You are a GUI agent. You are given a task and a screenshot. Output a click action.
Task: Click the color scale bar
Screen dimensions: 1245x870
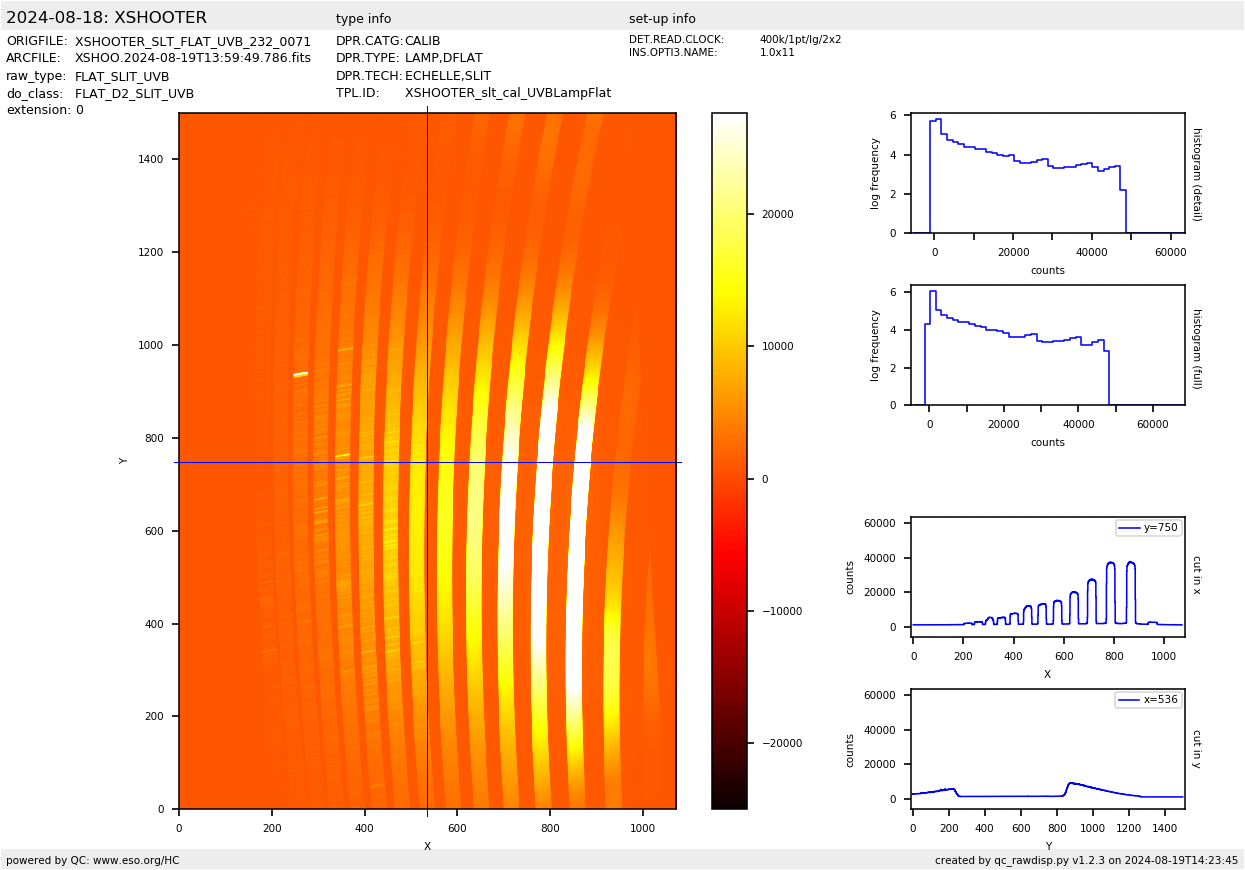coord(729,460)
